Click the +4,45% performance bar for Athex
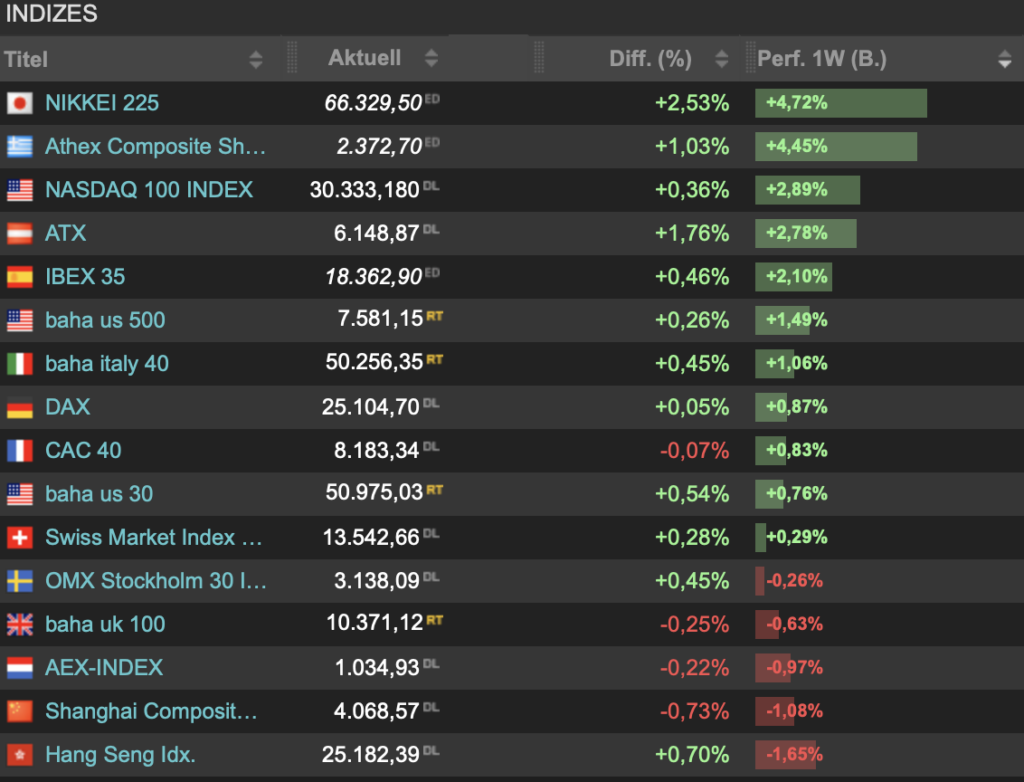The height and width of the screenshot is (782, 1024). (836, 146)
